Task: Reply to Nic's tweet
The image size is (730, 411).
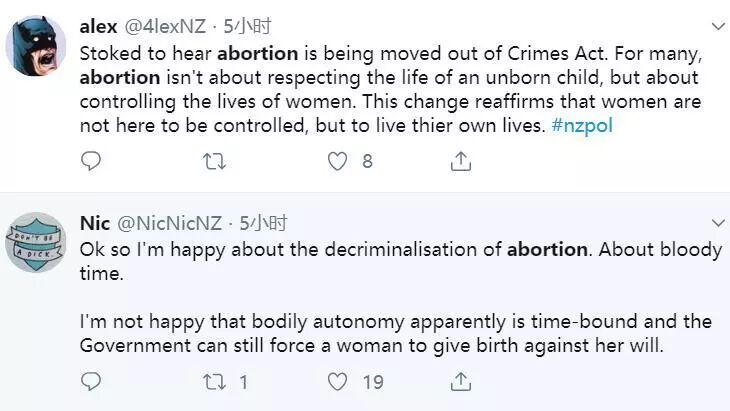Action: [x=91, y=381]
